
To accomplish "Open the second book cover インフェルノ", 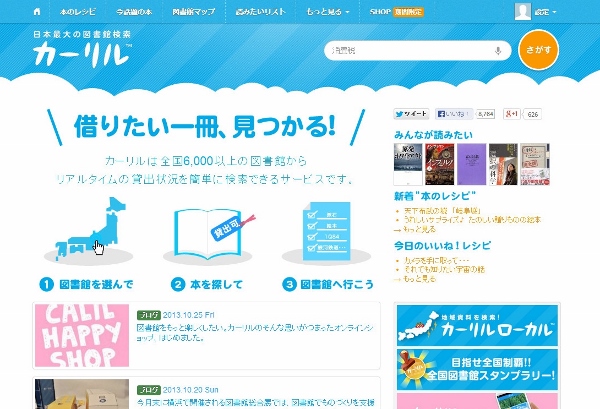I will pyautogui.click(x=440, y=164).
